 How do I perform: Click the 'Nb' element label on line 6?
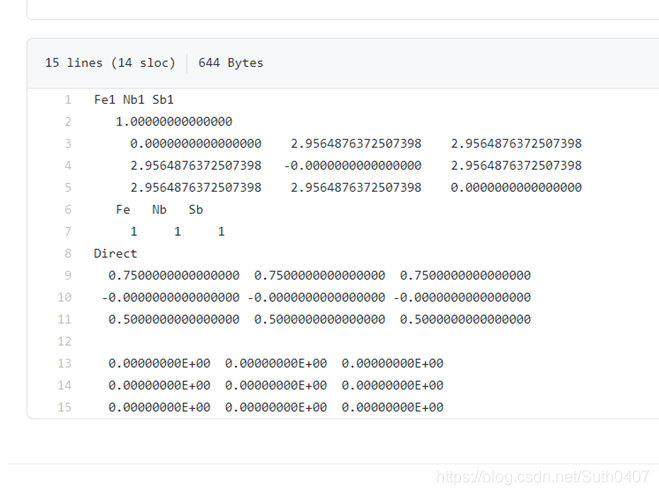click(x=159, y=210)
